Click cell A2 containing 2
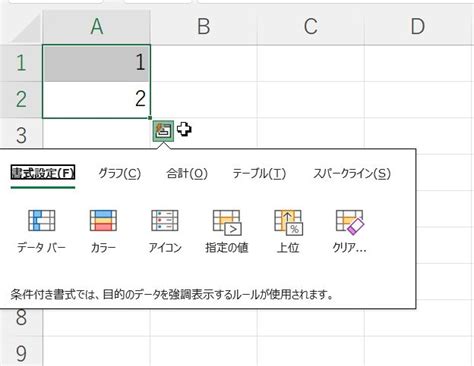 pos(97,99)
